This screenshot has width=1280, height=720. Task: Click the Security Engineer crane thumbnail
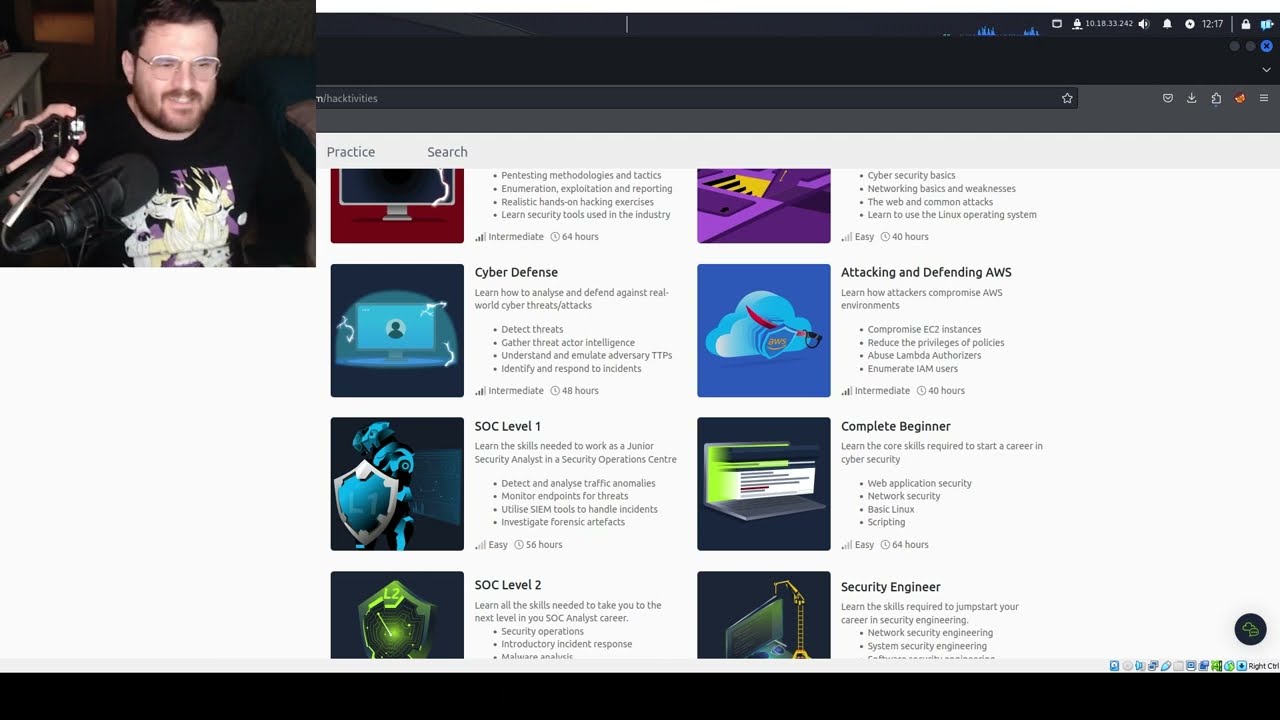pyautogui.click(x=764, y=615)
